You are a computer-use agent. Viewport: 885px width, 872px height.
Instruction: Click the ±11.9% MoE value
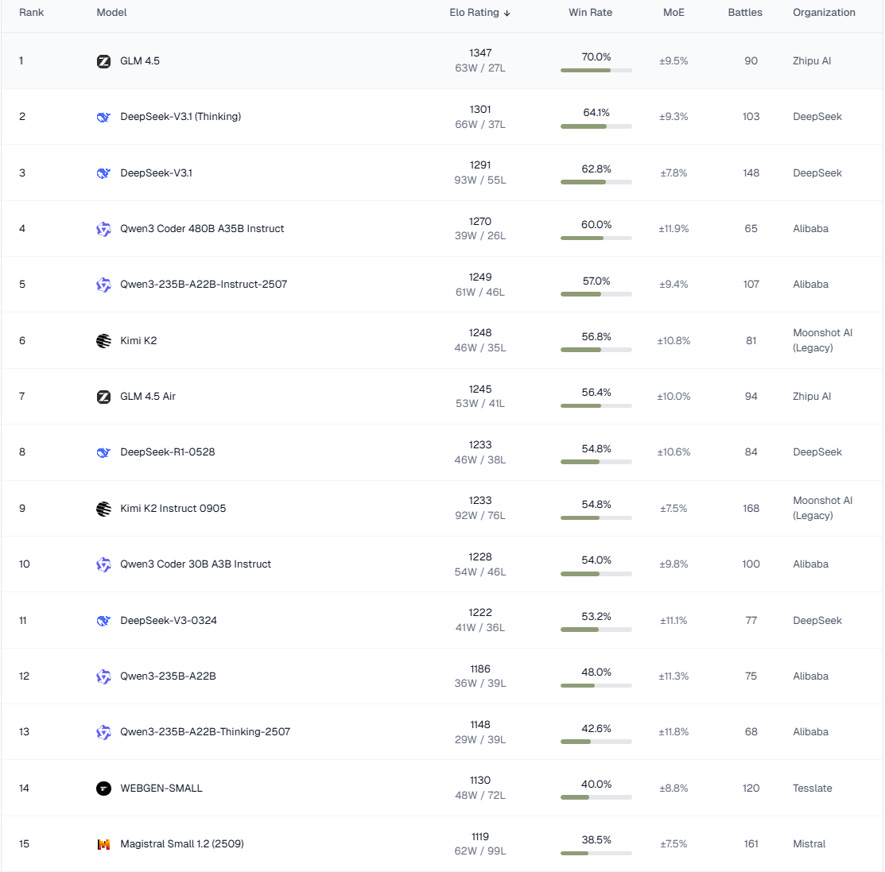coord(673,229)
